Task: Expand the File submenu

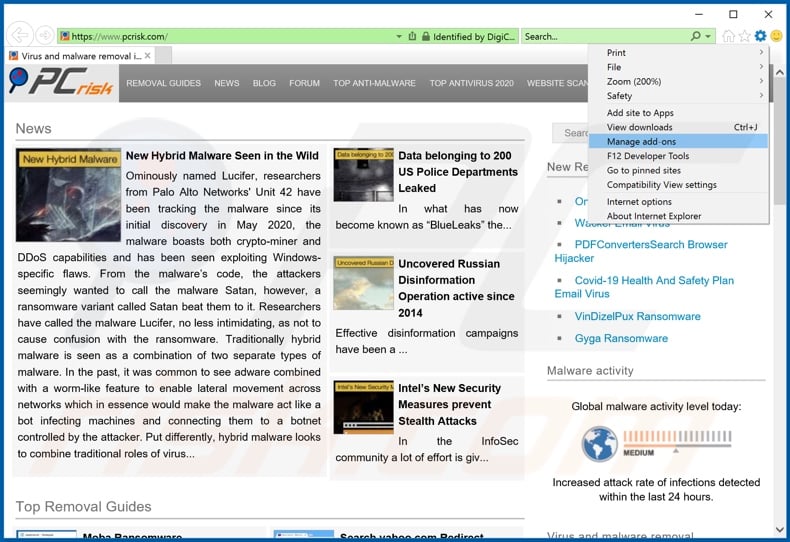Action: (678, 67)
